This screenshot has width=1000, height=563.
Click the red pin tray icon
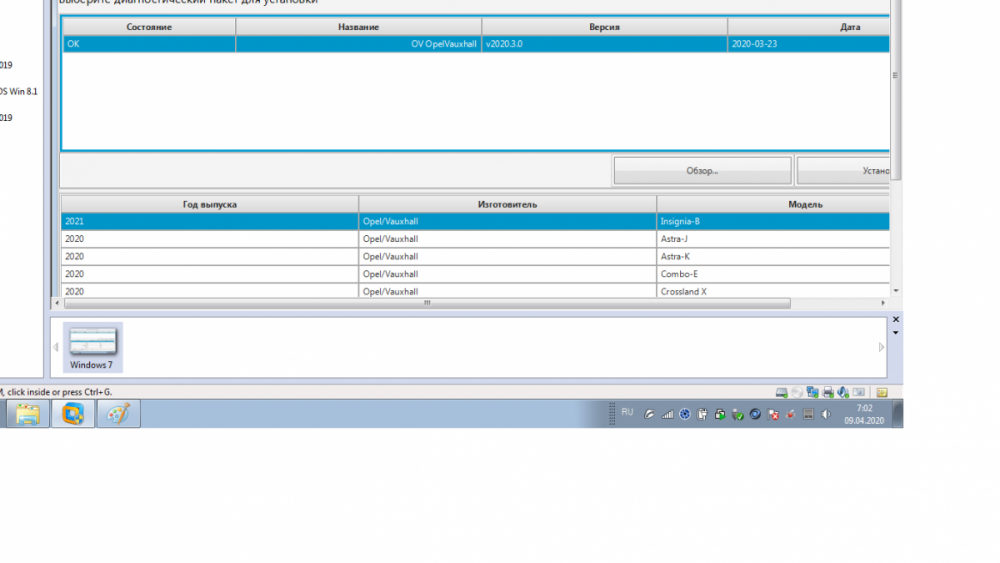coord(790,414)
